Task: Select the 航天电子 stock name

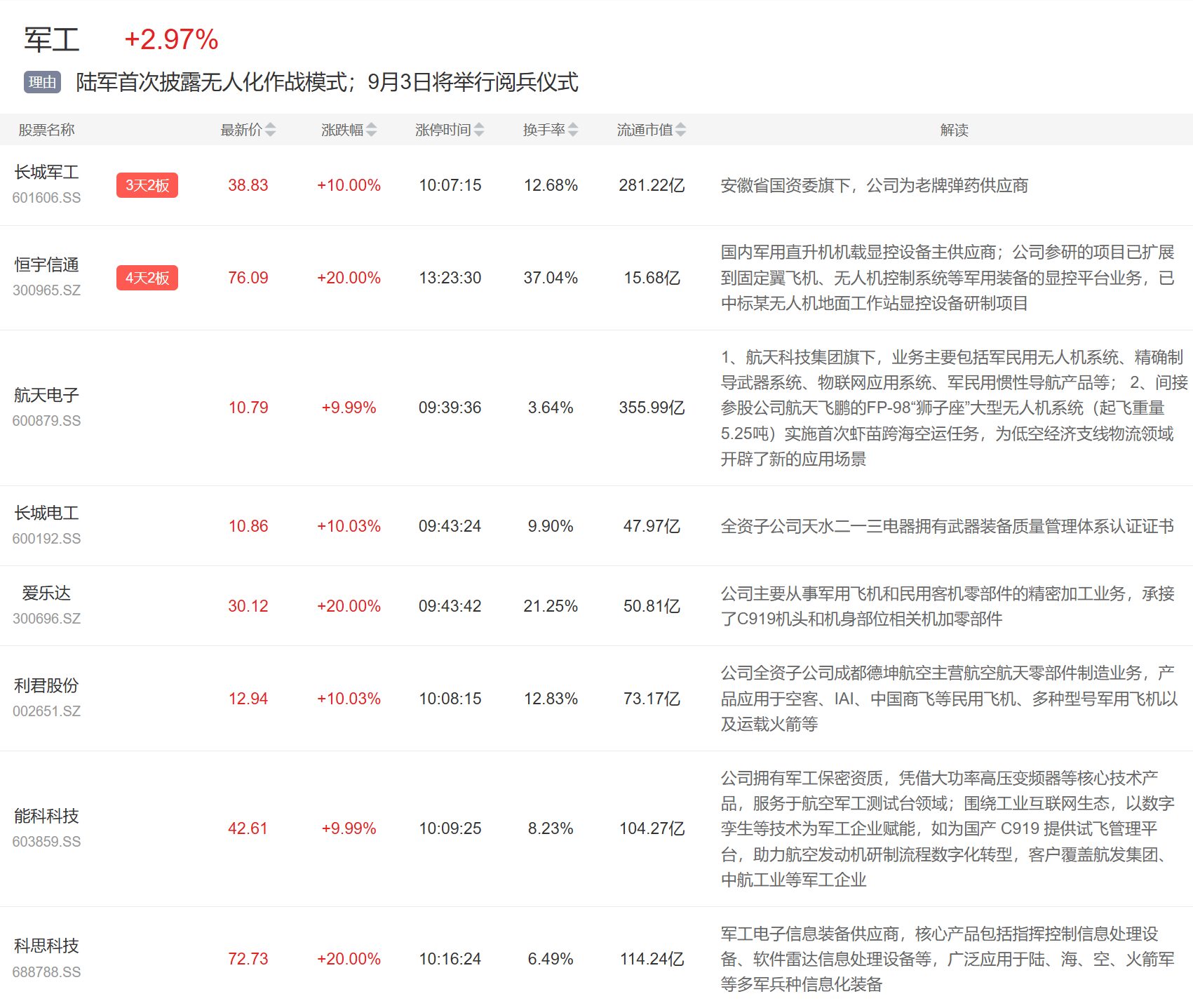Action: tap(46, 396)
